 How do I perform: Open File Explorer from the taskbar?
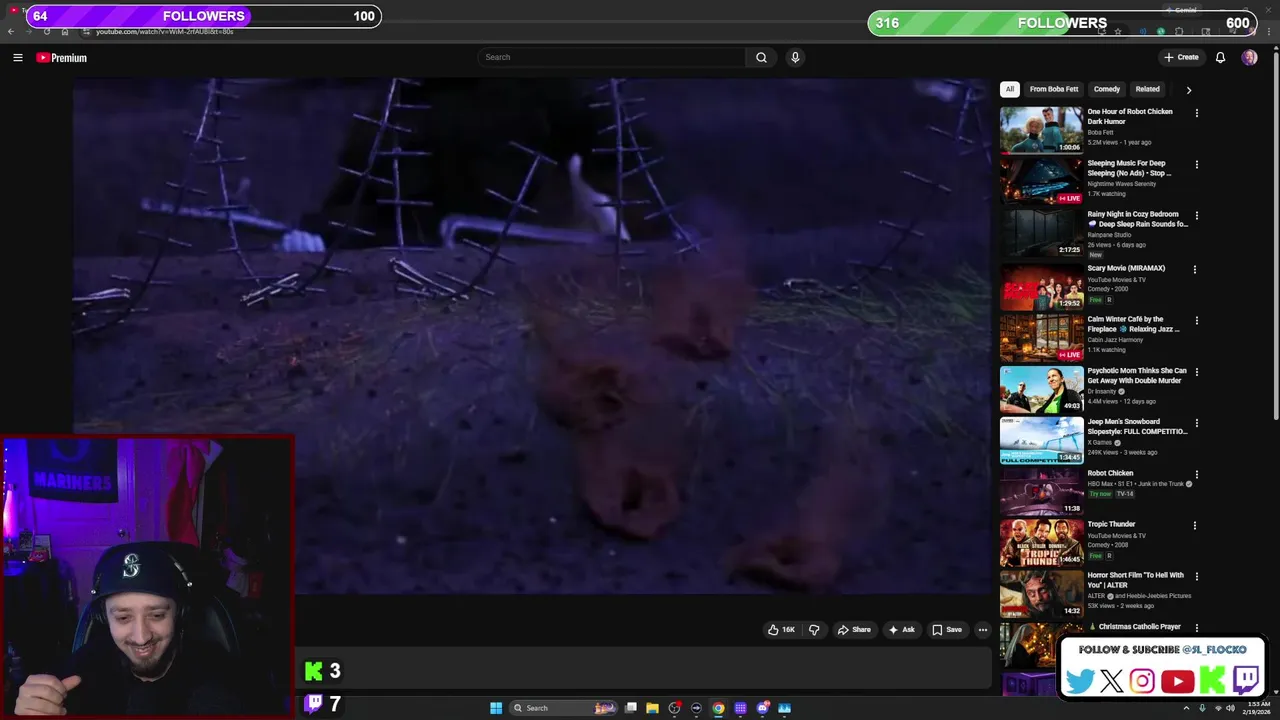(652, 708)
